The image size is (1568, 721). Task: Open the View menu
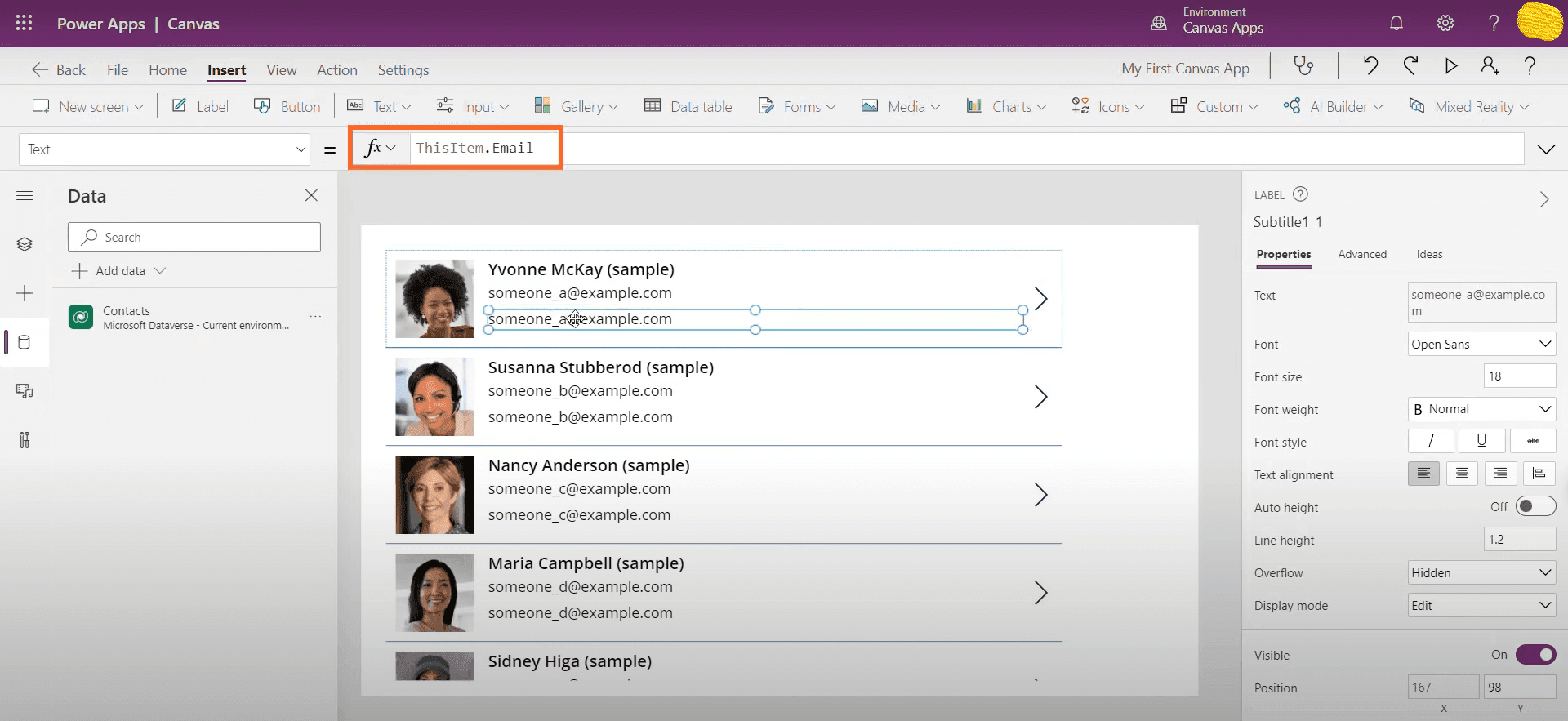[281, 70]
